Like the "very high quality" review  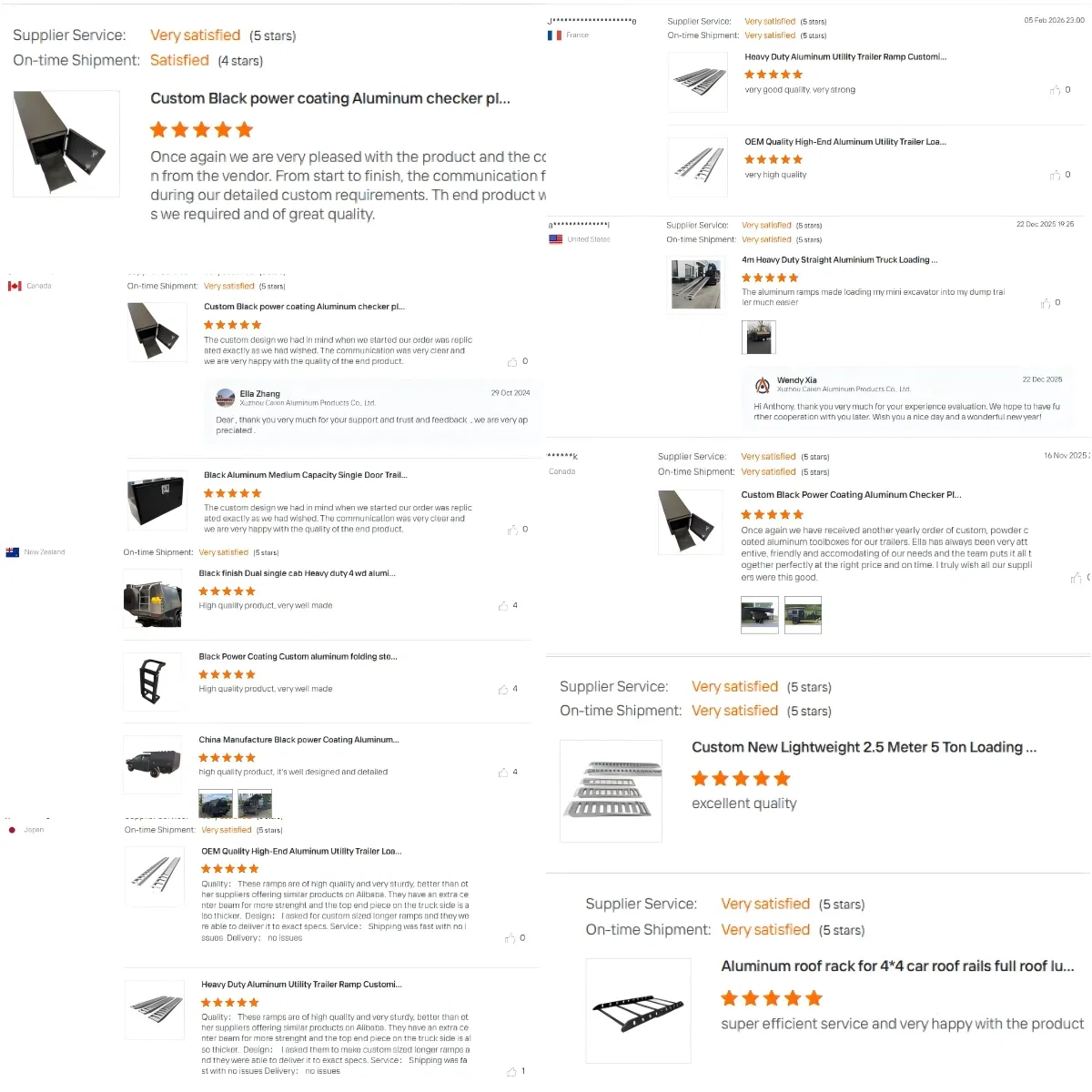[x=1056, y=175]
